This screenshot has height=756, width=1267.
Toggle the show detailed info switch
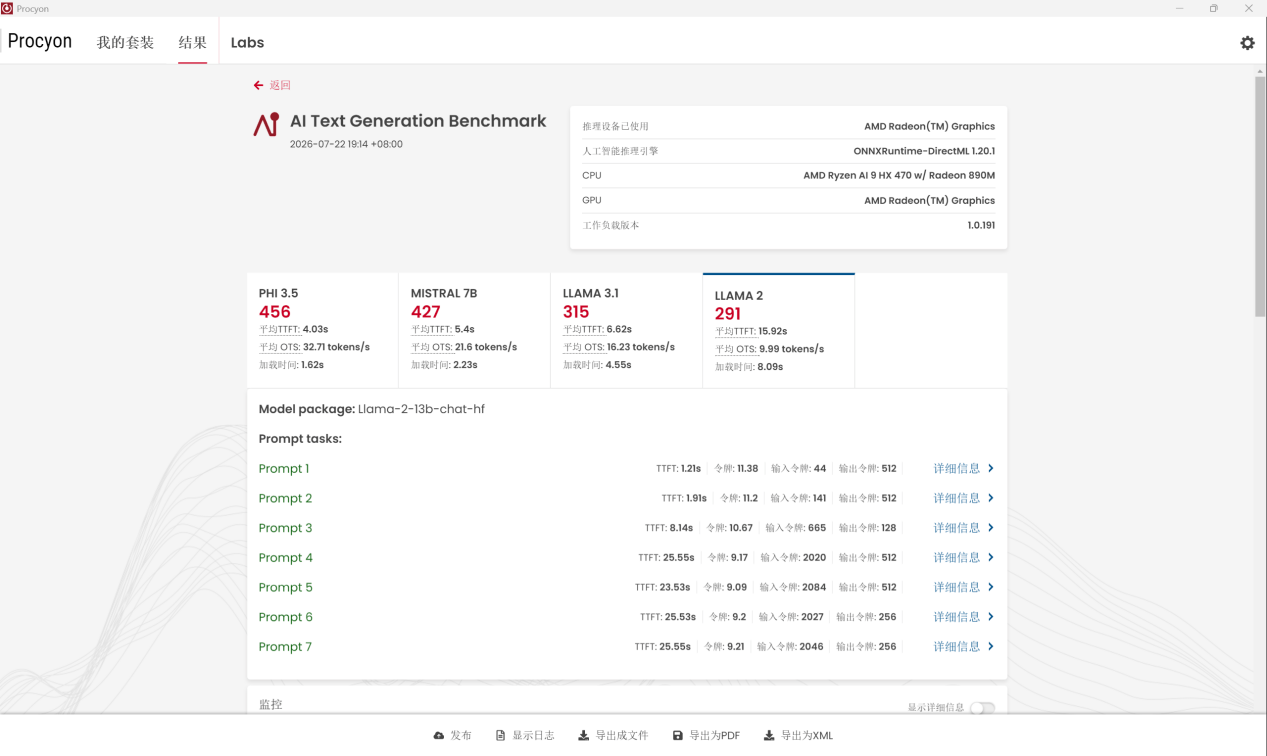point(982,708)
